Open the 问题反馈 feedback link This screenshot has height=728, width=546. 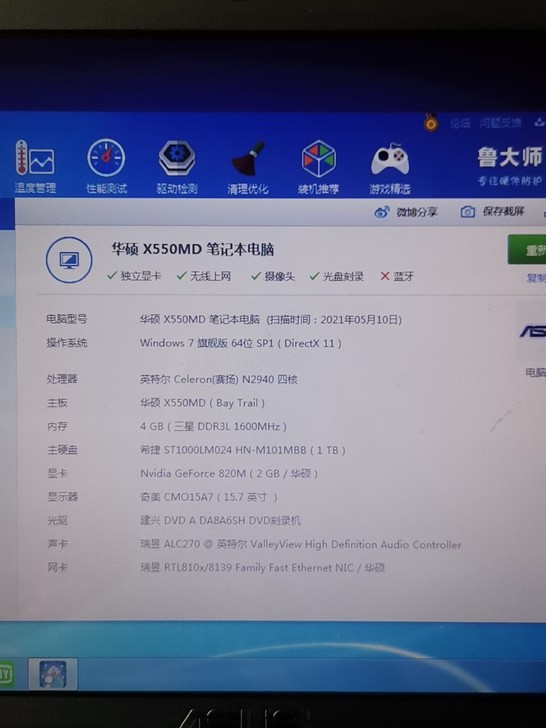pos(500,123)
